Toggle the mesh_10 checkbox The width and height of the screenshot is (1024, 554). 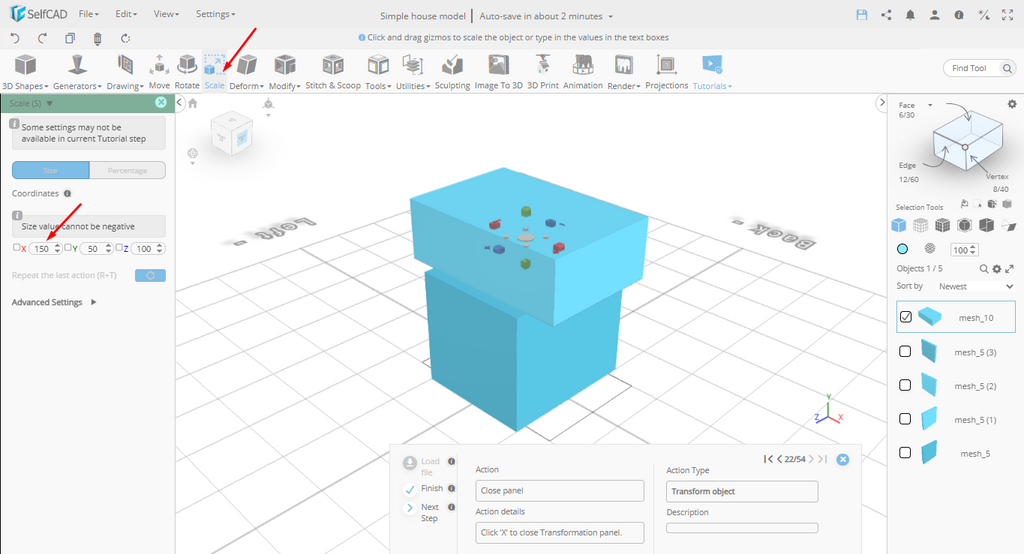tap(905, 317)
